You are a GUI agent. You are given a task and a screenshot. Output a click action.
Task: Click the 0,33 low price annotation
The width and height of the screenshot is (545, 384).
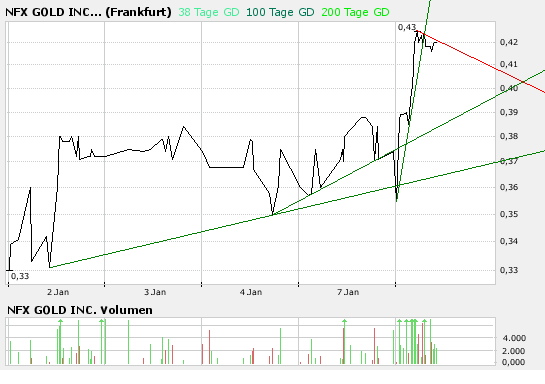point(20,276)
